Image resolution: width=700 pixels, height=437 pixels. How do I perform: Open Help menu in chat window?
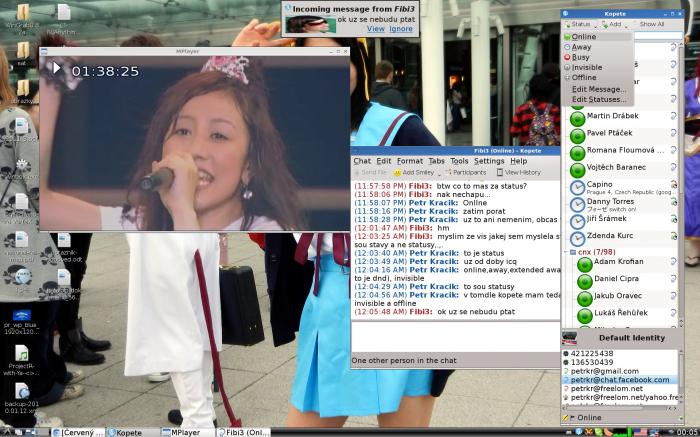tap(518, 161)
